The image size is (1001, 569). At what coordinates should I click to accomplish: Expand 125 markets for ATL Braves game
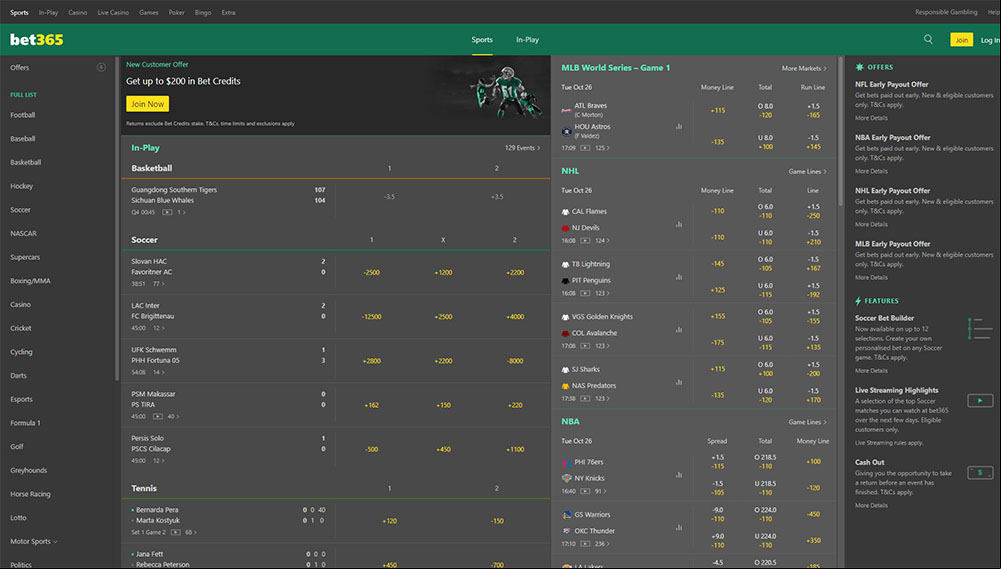pos(602,148)
